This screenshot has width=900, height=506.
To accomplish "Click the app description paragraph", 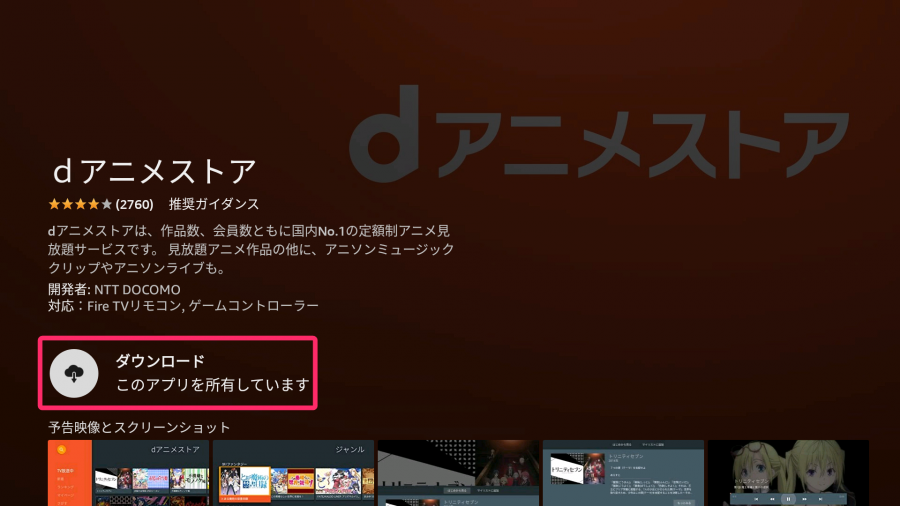I will click(251, 249).
